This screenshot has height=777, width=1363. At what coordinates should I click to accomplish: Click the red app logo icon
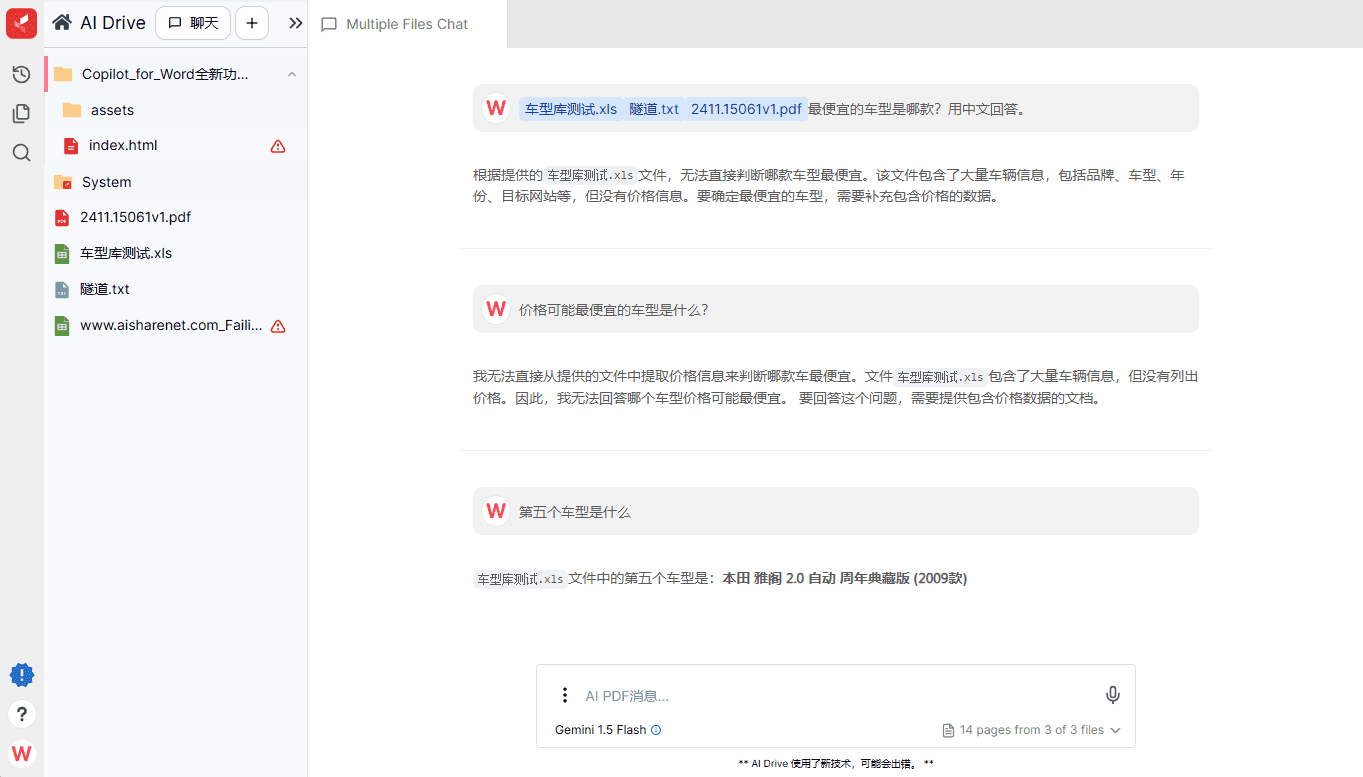[22, 22]
